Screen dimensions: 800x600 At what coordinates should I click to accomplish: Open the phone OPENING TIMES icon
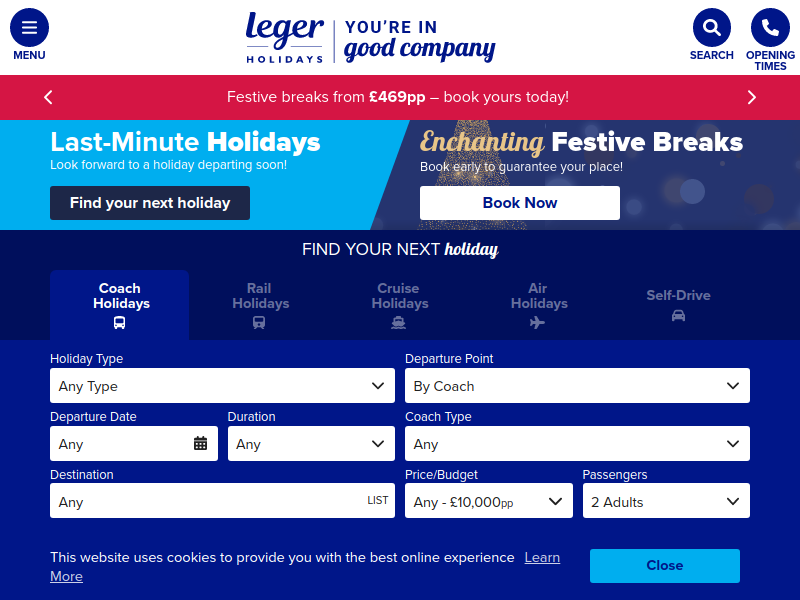point(770,28)
